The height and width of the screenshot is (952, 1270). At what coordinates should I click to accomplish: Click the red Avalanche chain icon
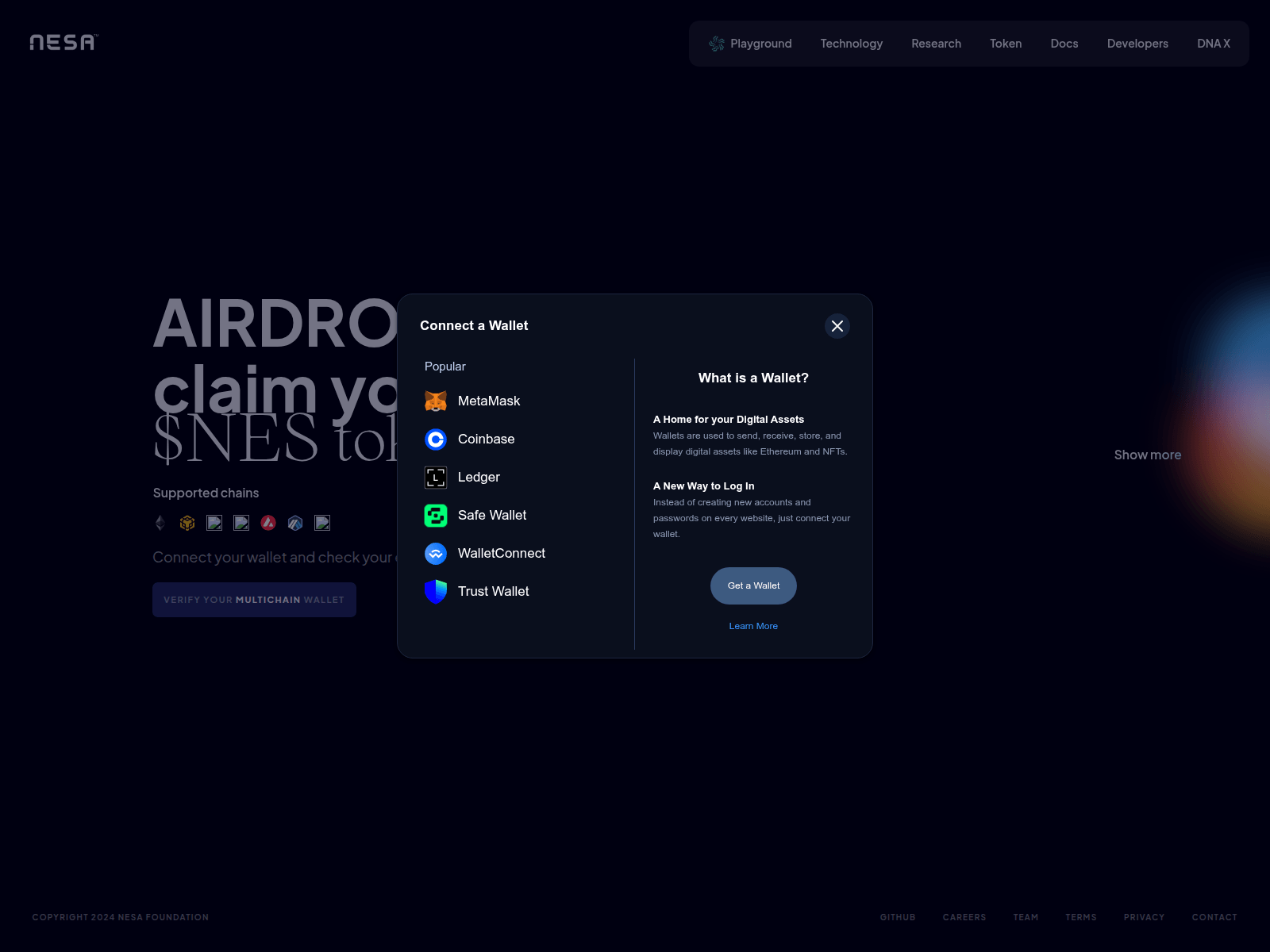click(268, 523)
